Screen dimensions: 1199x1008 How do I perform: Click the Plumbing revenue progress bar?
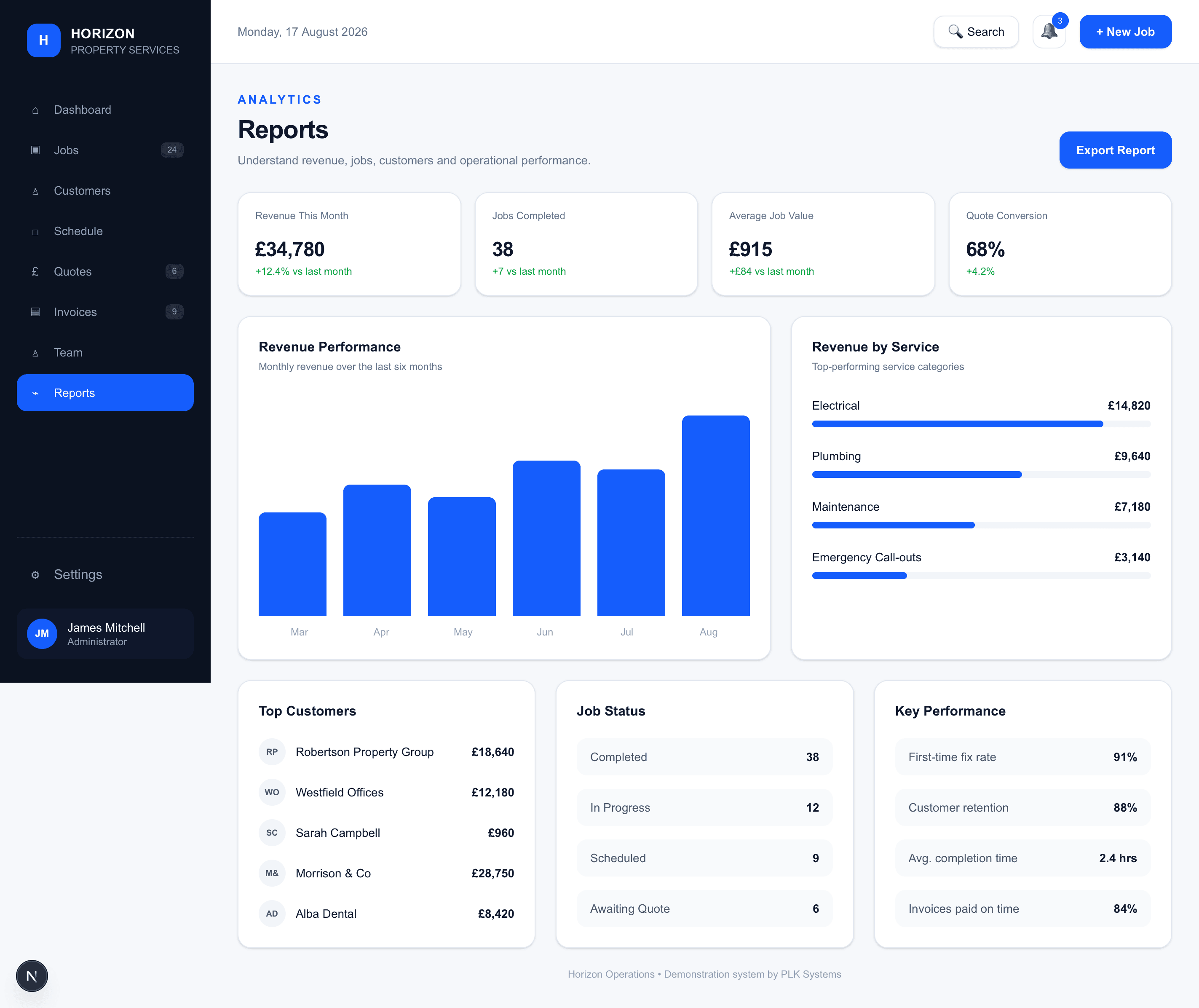(981, 475)
